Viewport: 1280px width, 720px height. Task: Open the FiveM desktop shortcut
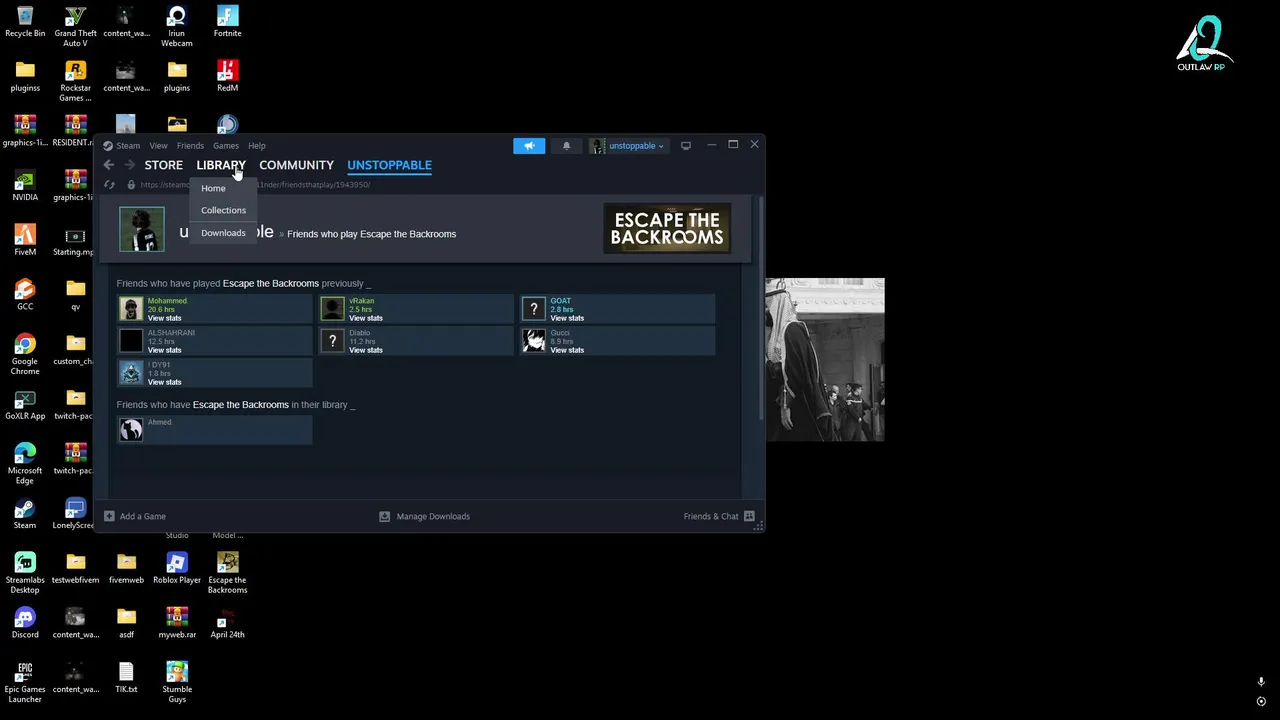tap(25, 240)
